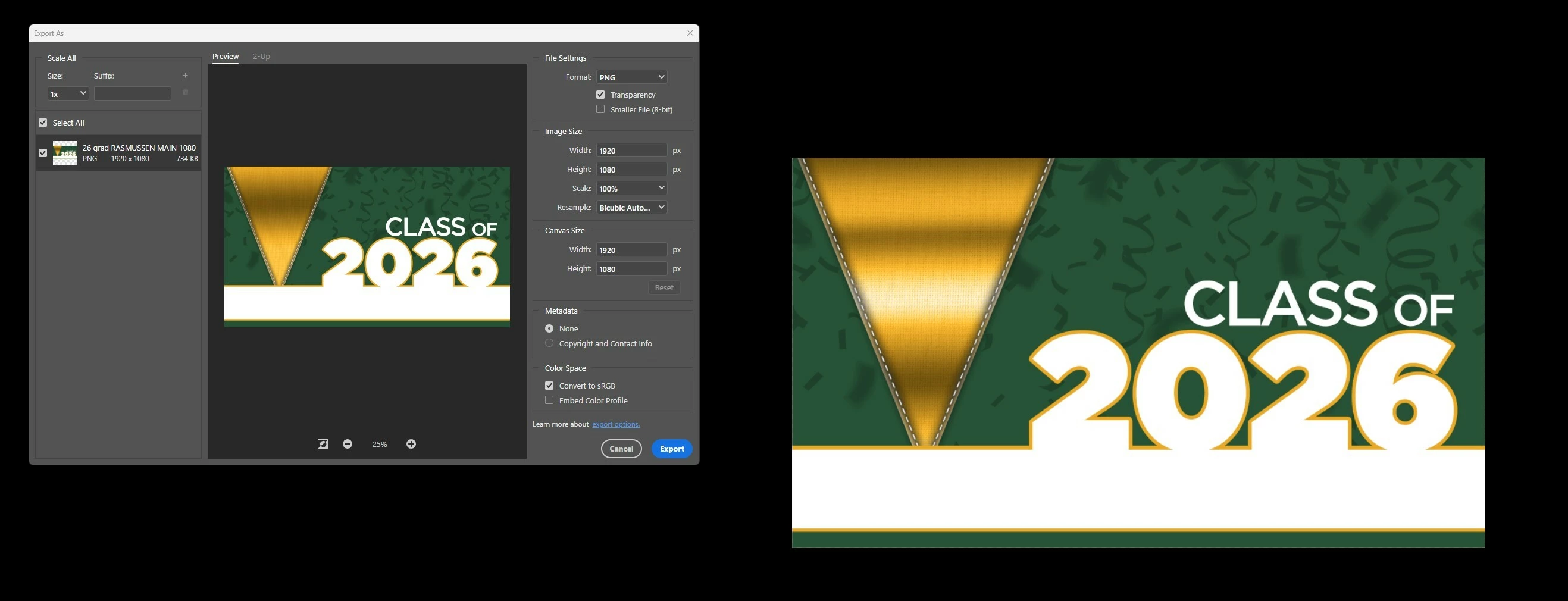The height and width of the screenshot is (601, 1568).
Task: Open the Size 1x dropdown
Action: [68, 93]
